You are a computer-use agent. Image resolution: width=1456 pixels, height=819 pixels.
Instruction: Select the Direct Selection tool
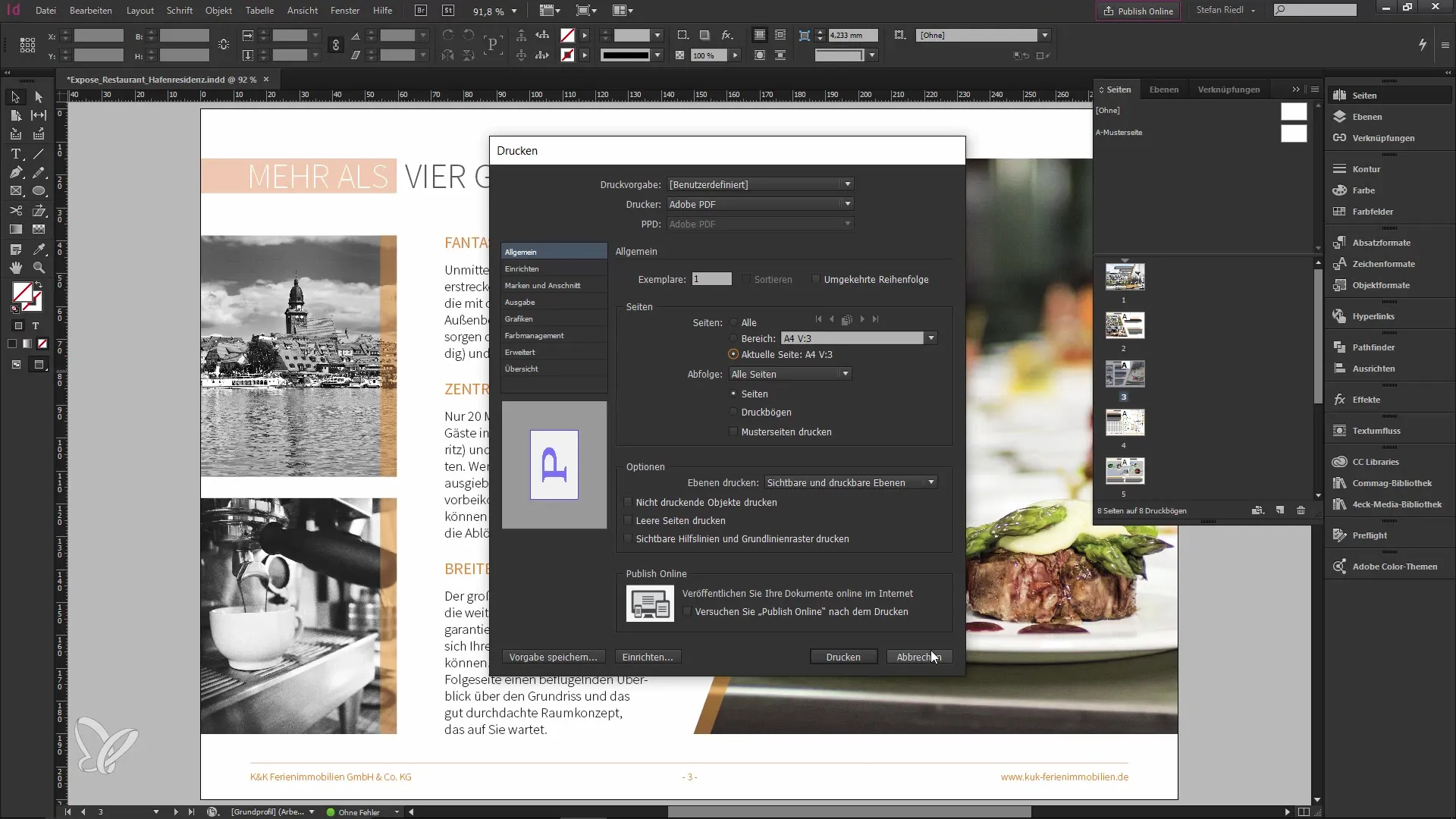click(x=39, y=97)
